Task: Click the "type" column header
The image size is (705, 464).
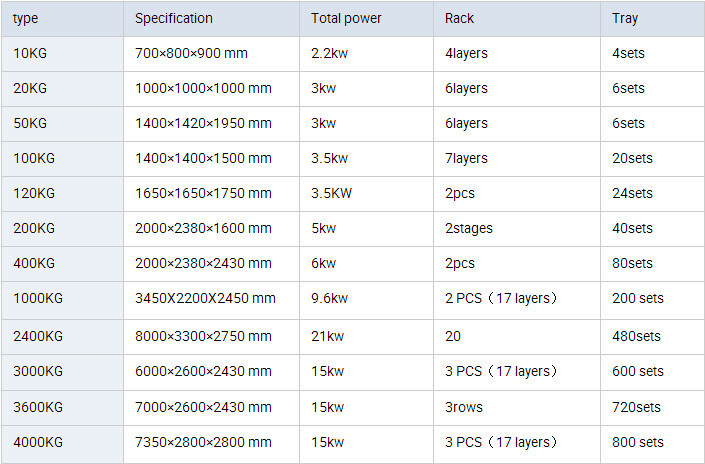Action: click(x=26, y=18)
